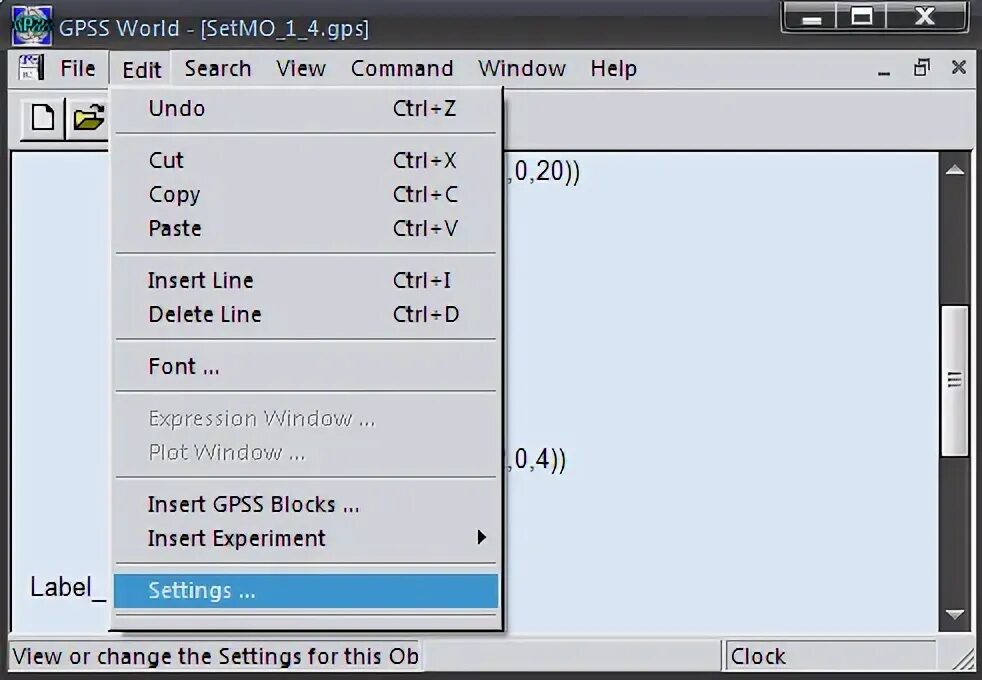Click the vertical scrollbar thumb

point(954,380)
